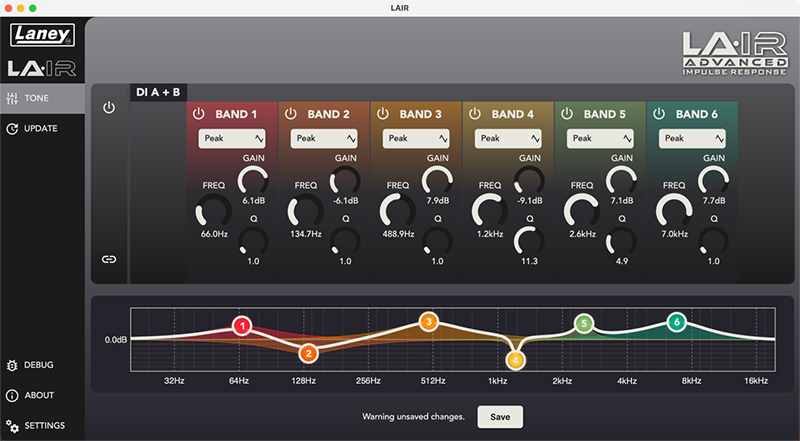Toggle Band 6 power switch

(x=659, y=114)
